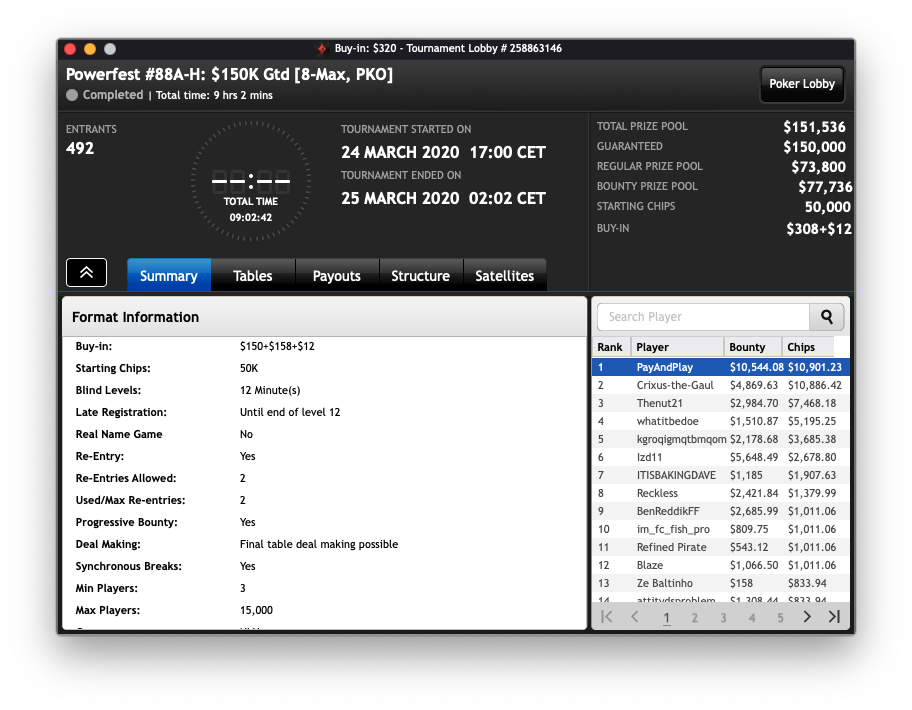912x710 pixels.
Task: Select the Summary tab
Action: (169, 276)
